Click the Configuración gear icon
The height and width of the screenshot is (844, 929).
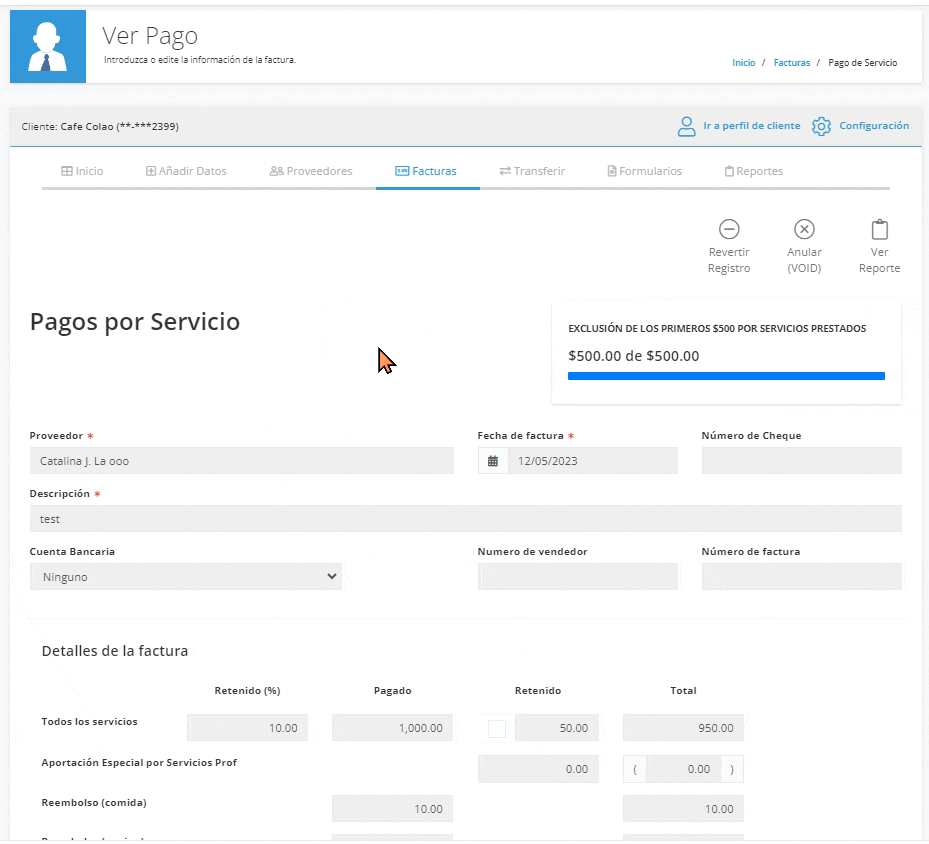[x=821, y=126]
